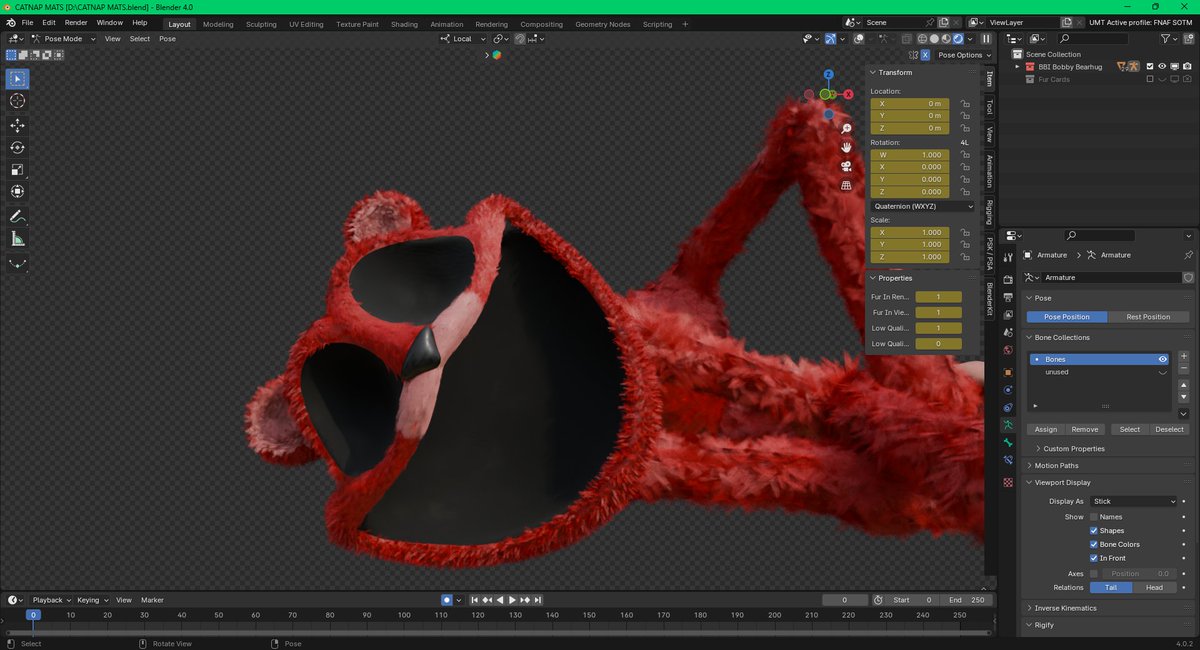Select the Move tool in the toolbar
Screen dimensions: 1200x650
tap(18, 125)
